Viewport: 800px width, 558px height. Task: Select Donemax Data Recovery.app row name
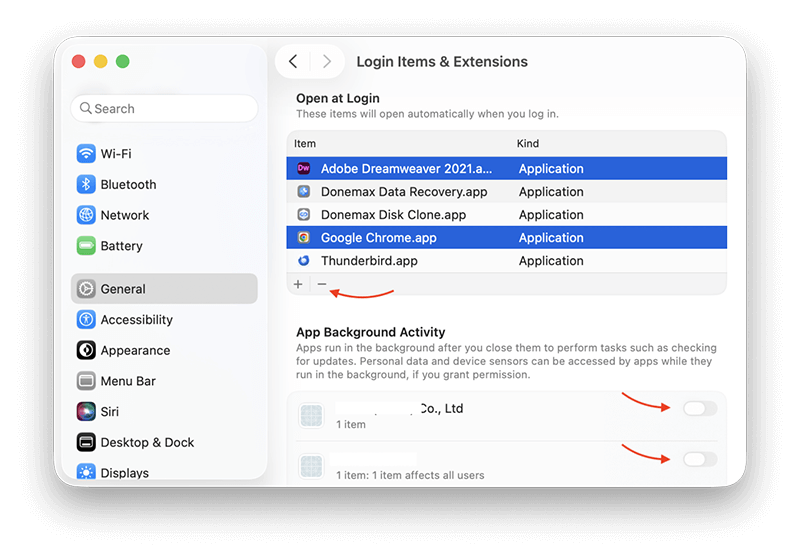pyautogui.click(x=404, y=192)
